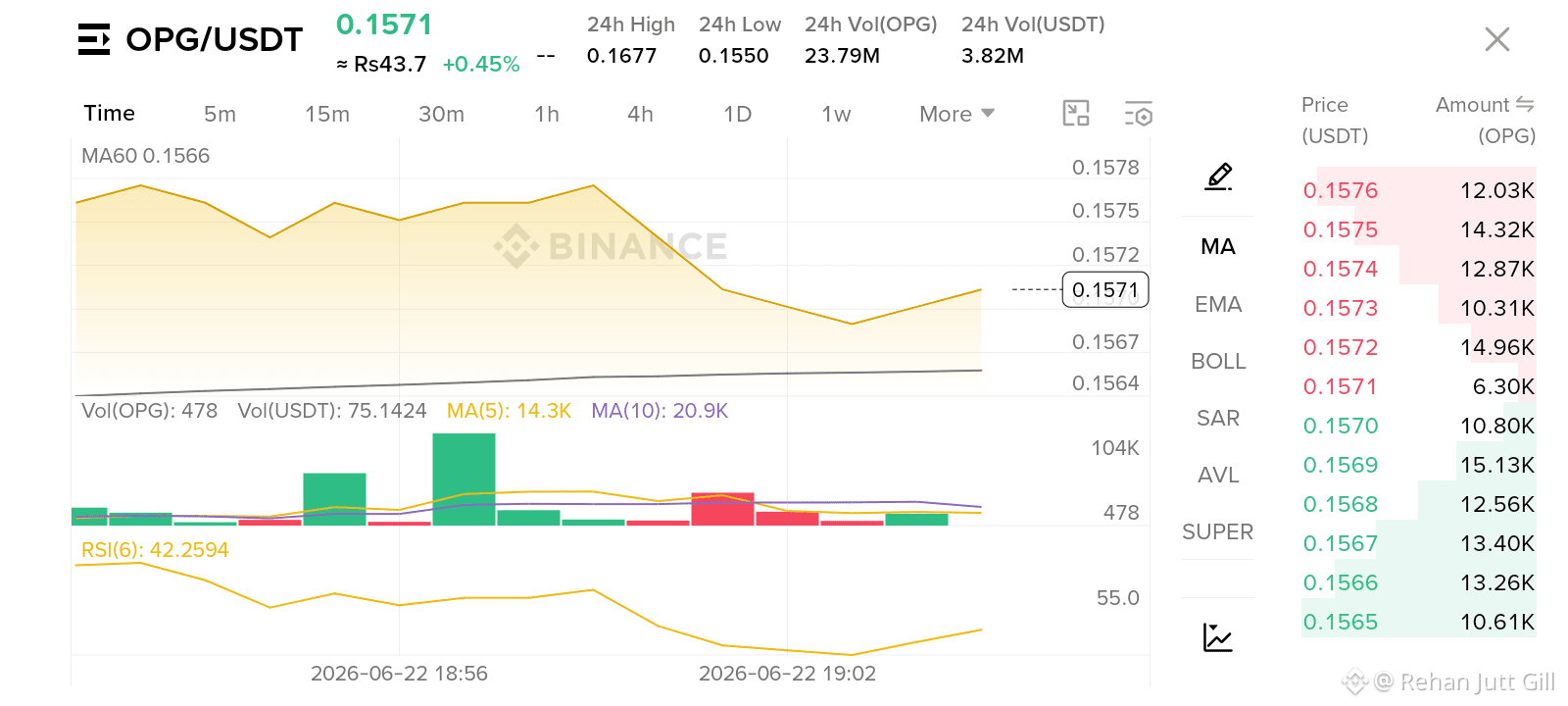Enable the BOLL indicator

pyautogui.click(x=1218, y=361)
